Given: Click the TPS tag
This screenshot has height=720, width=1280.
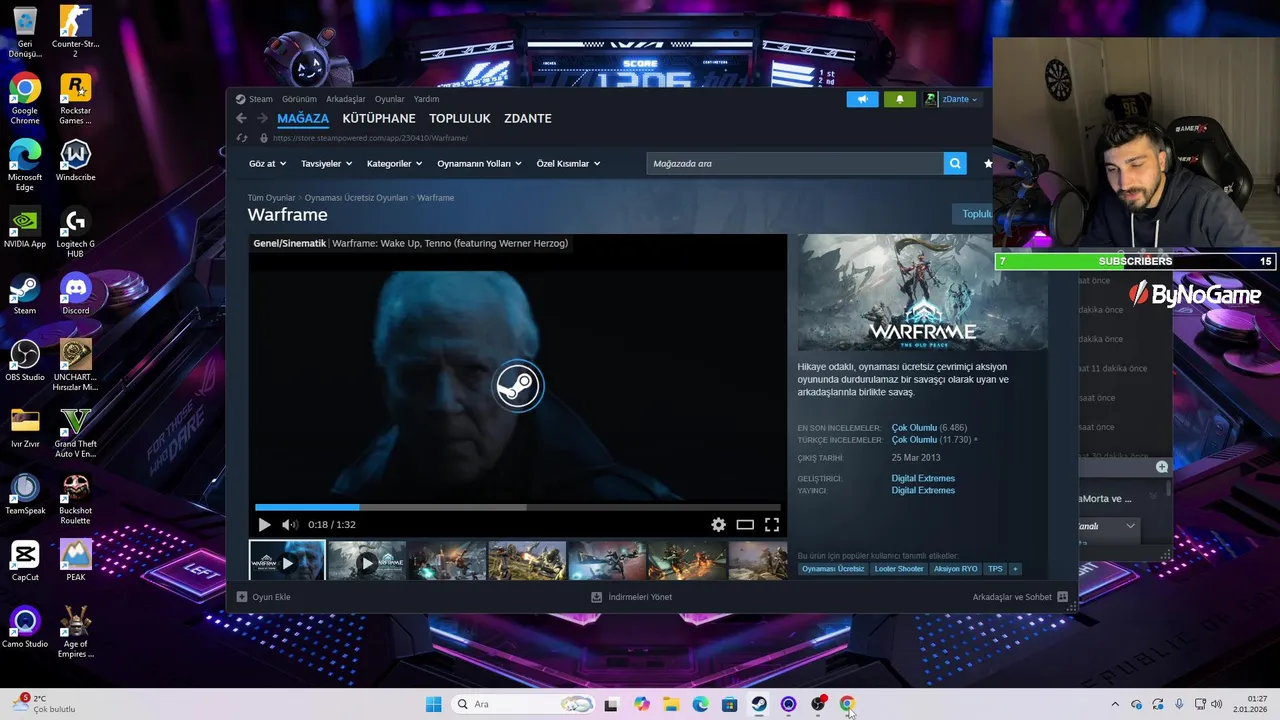Looking at the screenshot, I should pyautogui.click(x=995, y=569).
